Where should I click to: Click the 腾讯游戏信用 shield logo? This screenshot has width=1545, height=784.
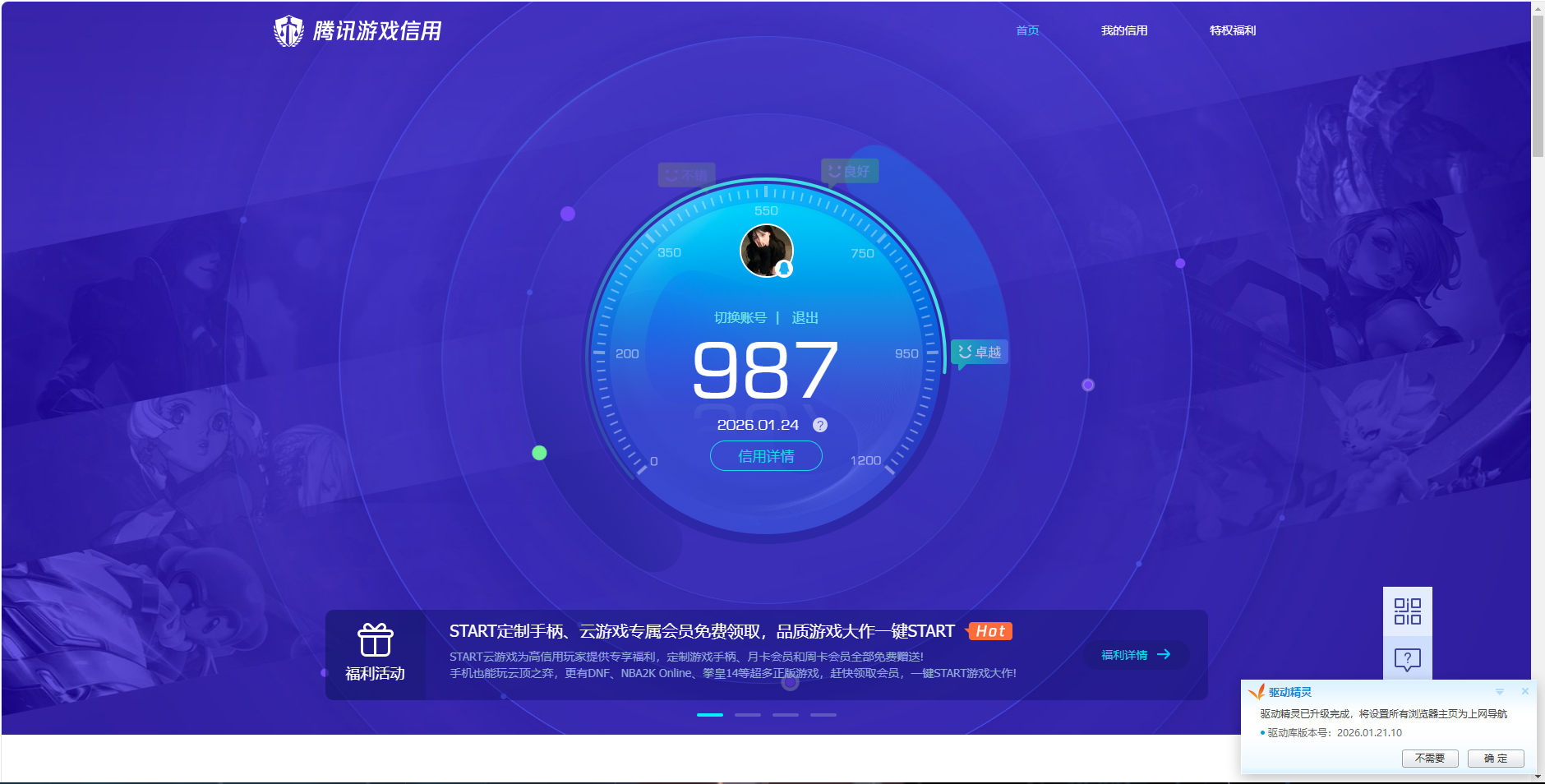(289, 29)
